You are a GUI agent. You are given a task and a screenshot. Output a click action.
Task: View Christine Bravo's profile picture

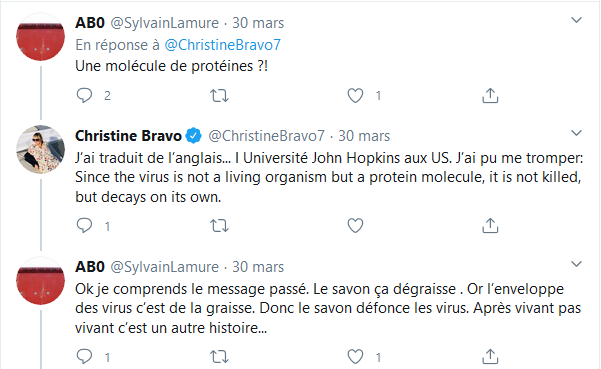click(x=40, y=149)
